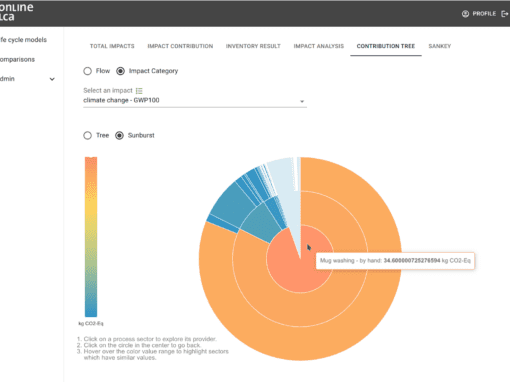The image size is (510, 382).
Task: Click the color value range legend bar
Action: click(91, 237)
